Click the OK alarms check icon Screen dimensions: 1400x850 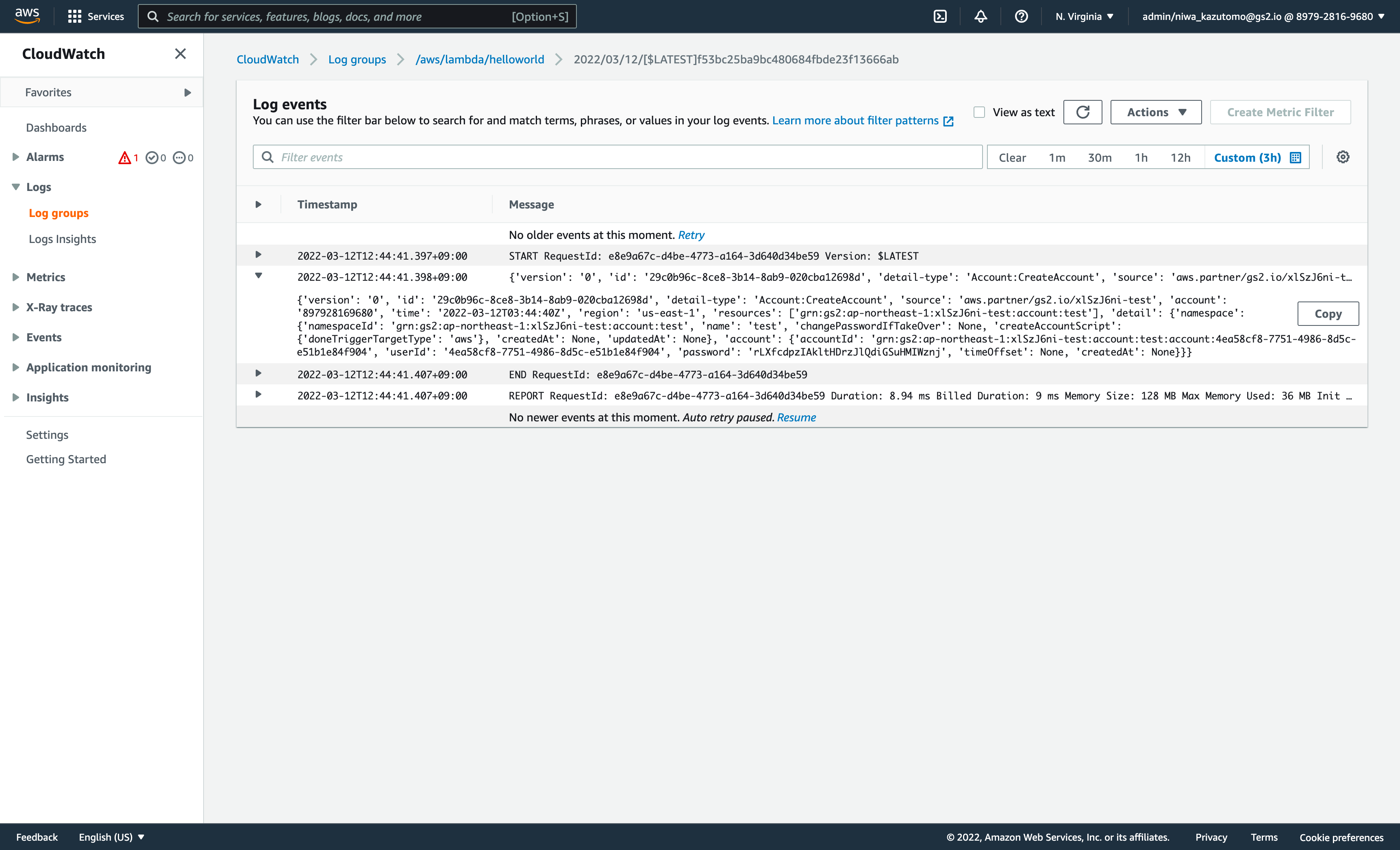152,158
